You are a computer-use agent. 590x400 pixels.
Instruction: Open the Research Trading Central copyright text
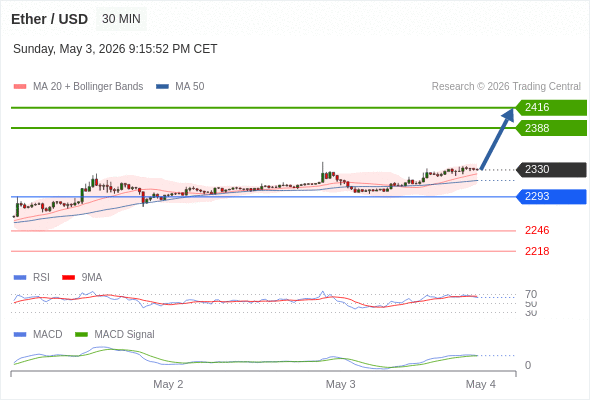pyautogui.click(x=506, y=87)
